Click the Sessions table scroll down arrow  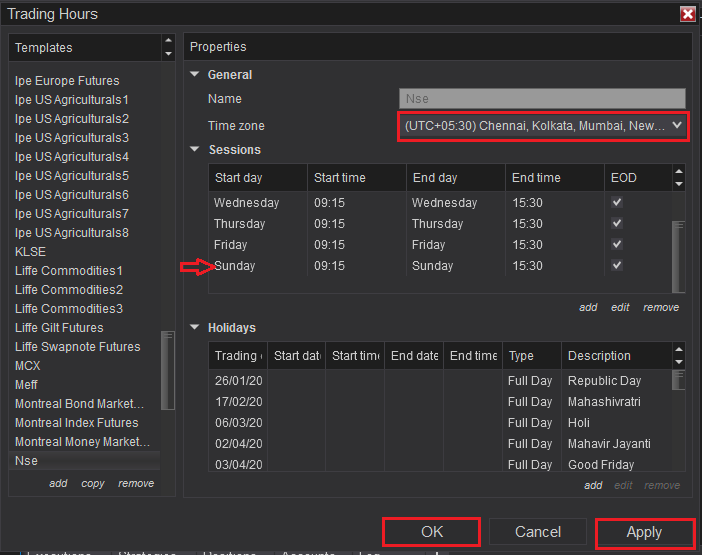pyautogui.click(x=680, y=184)
